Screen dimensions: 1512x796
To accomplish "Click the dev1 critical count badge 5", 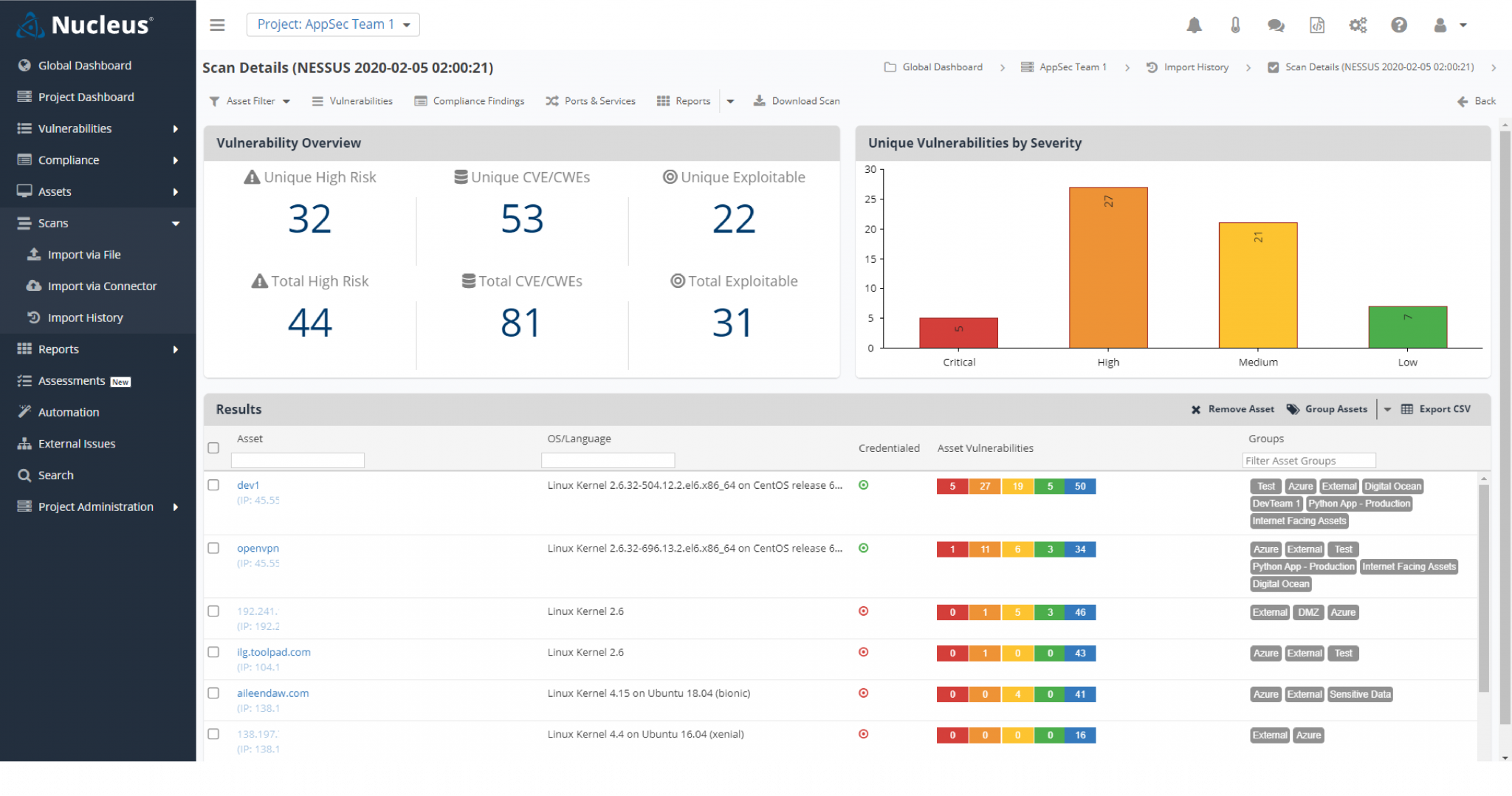I will click(952, 486).
